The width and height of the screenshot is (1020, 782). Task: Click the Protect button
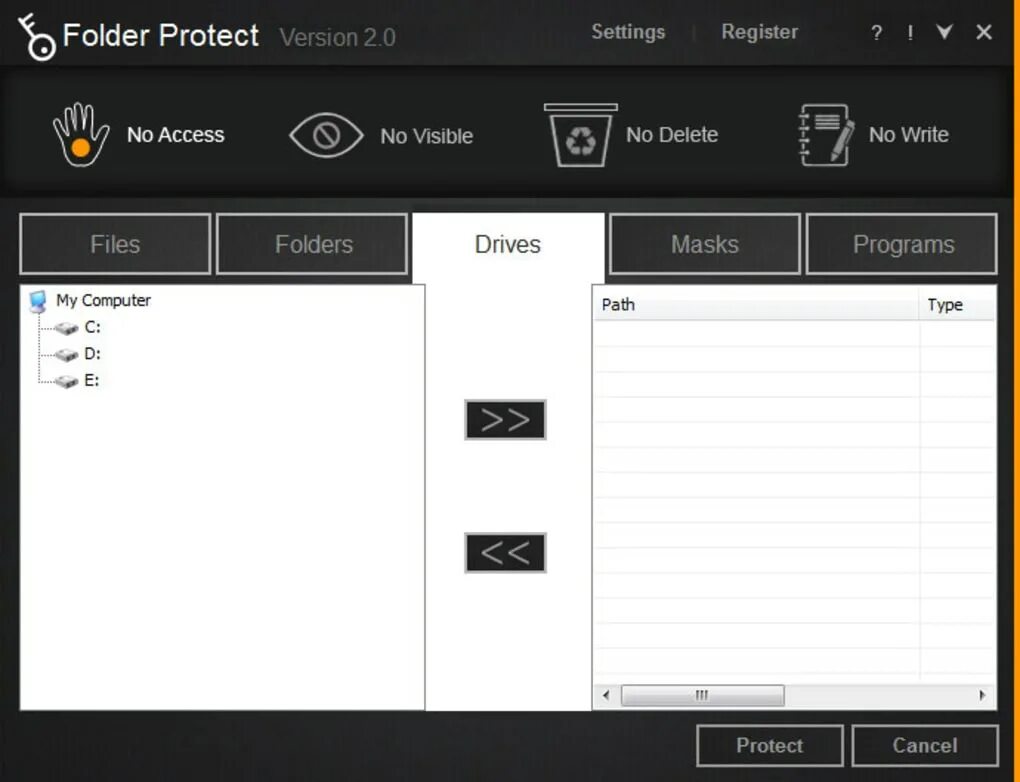click(x=770, y=746)
